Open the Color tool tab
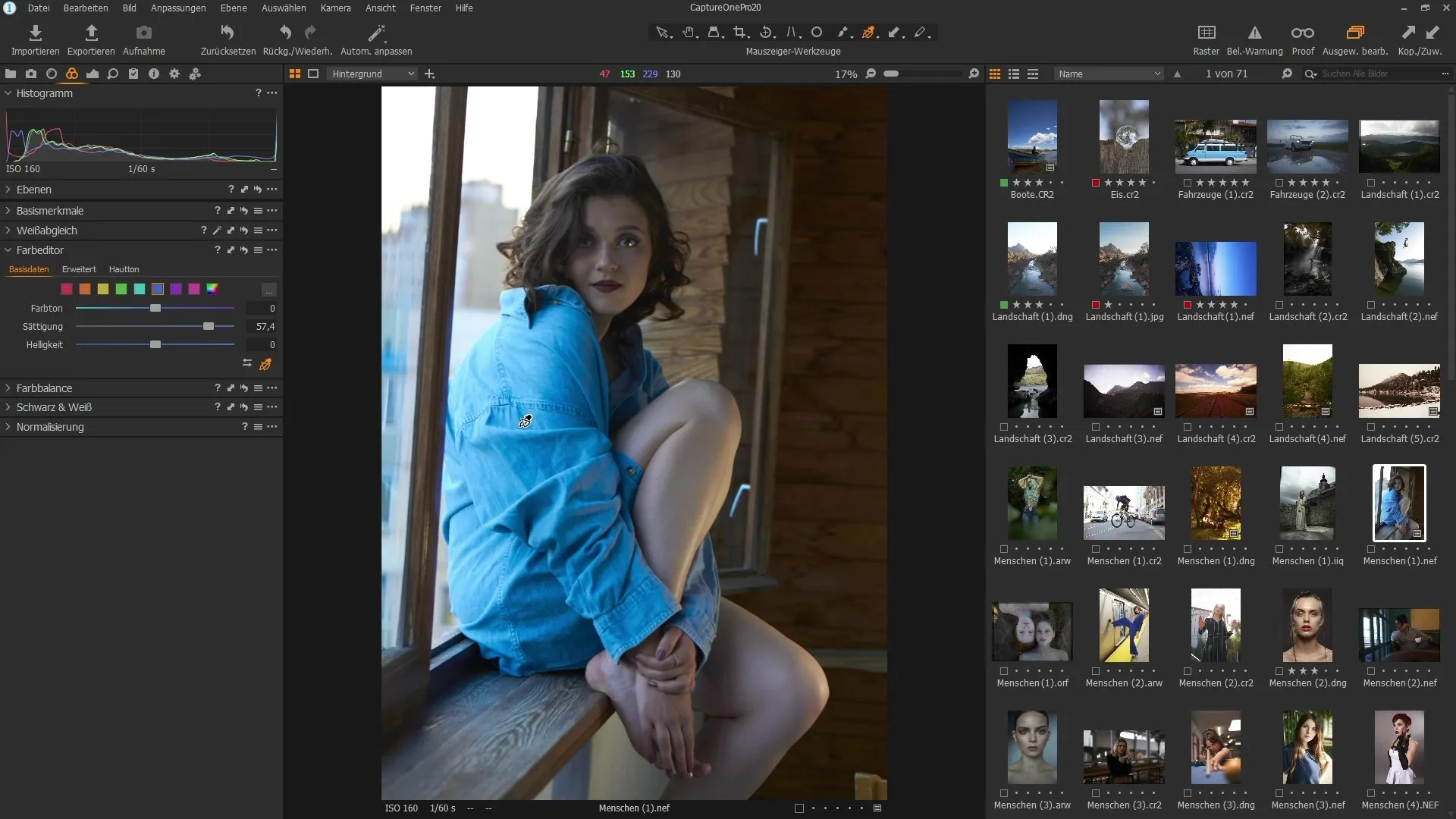This screenshot has width=1456, height=819. tap(72, 74)
